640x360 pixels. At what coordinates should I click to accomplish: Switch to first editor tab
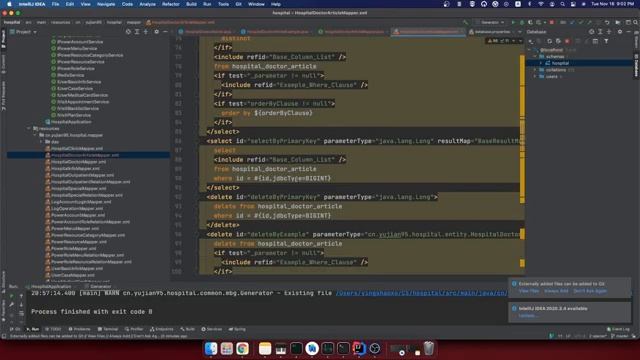(x=207, y=31)
